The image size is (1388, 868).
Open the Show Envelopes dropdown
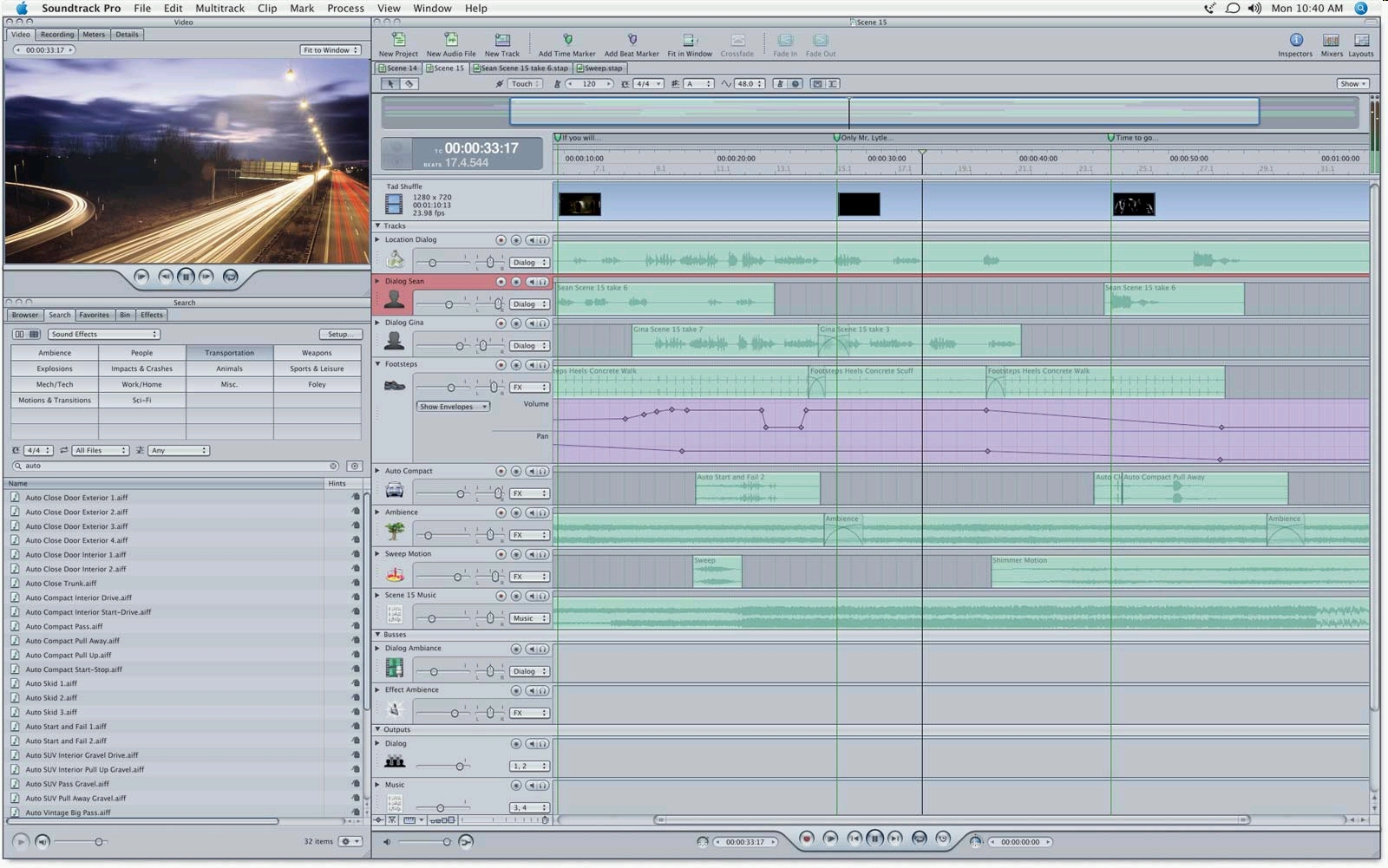pyautogui.click(x=454, y=407)
